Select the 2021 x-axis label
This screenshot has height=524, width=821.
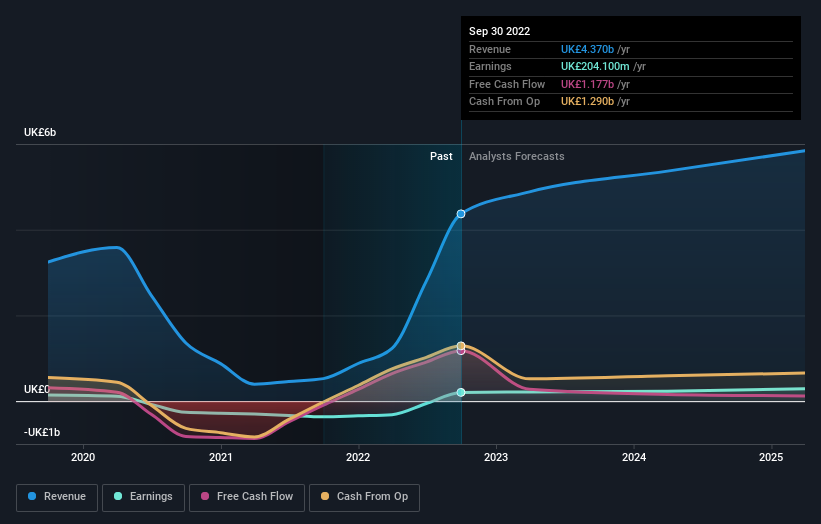point(220,457)
